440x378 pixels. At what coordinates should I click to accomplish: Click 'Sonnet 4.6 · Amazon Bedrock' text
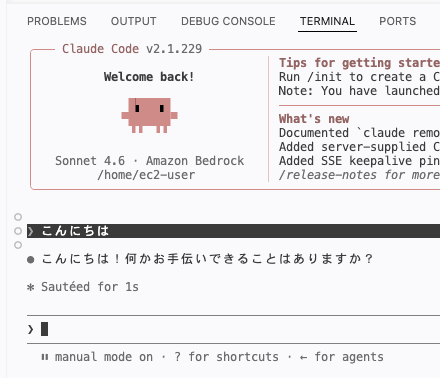[150, 161]
